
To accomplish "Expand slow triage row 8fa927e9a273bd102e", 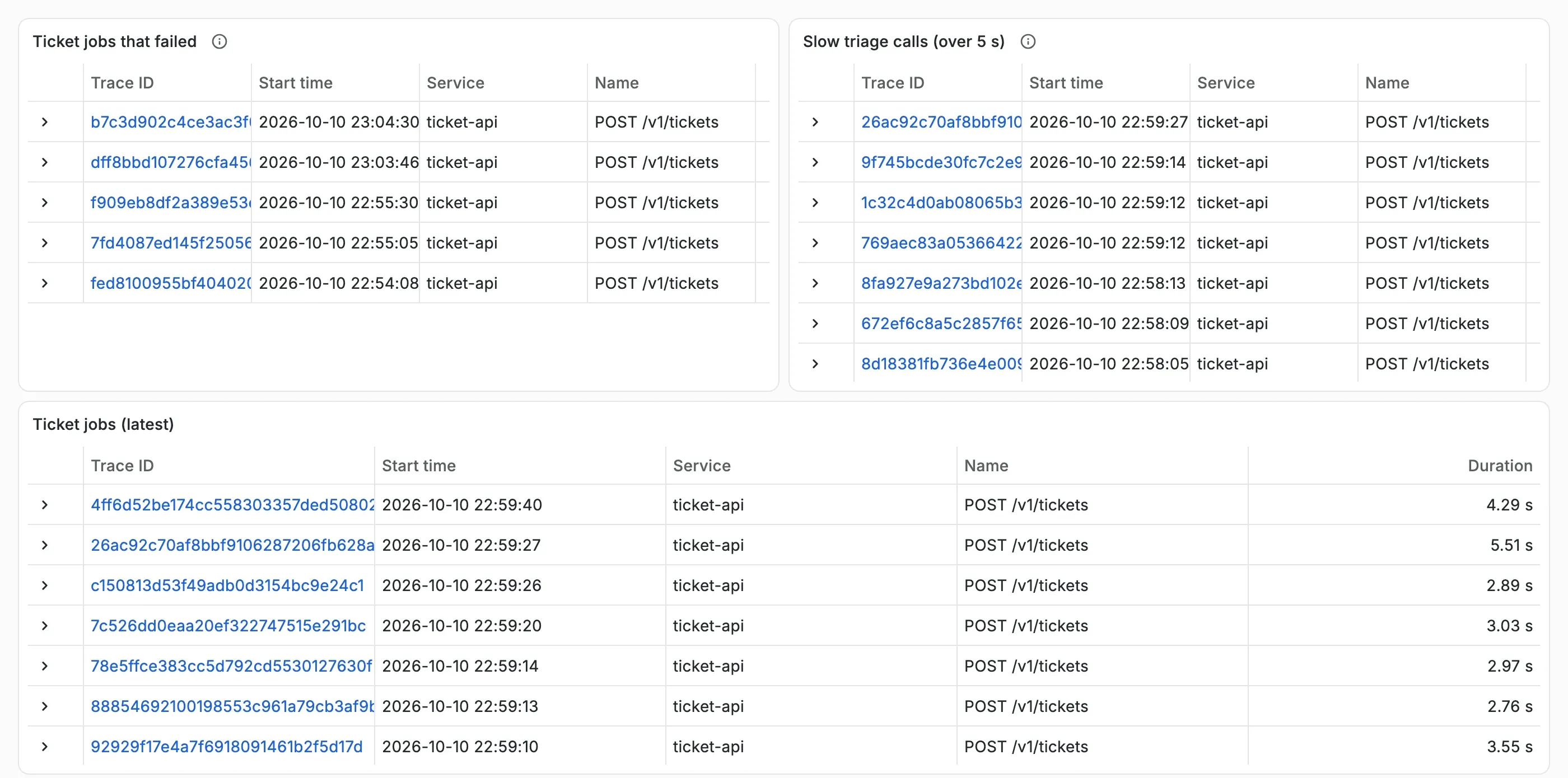I will tap(815, 283).
